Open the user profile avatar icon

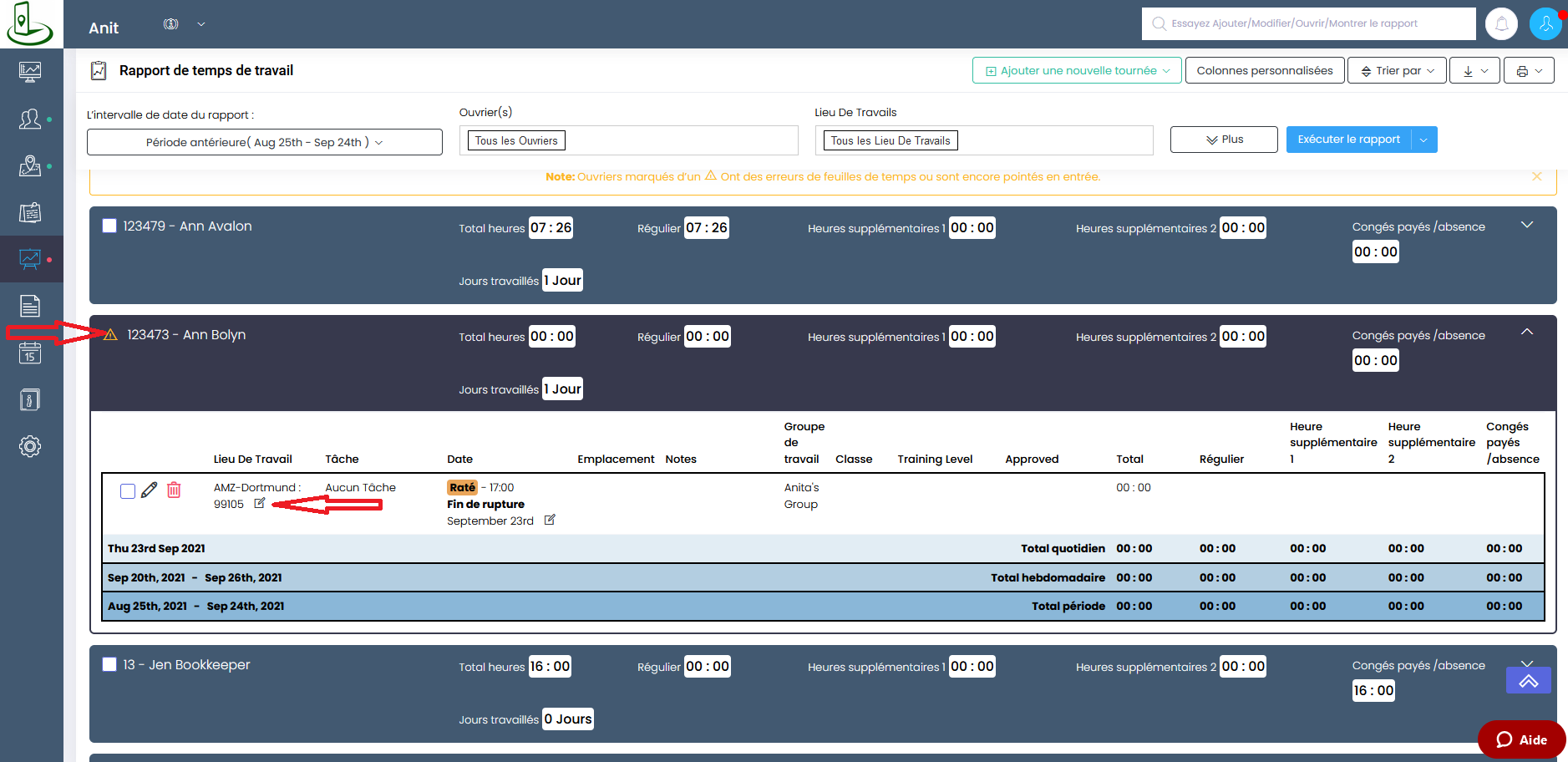[x=1545, y=23]
